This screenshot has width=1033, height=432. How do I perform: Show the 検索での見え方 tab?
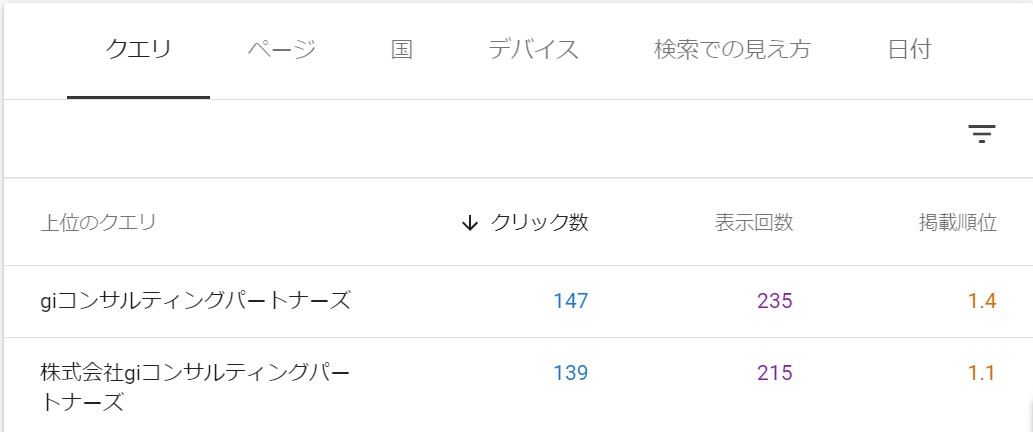pyautogui.click(x=732, y=50)
